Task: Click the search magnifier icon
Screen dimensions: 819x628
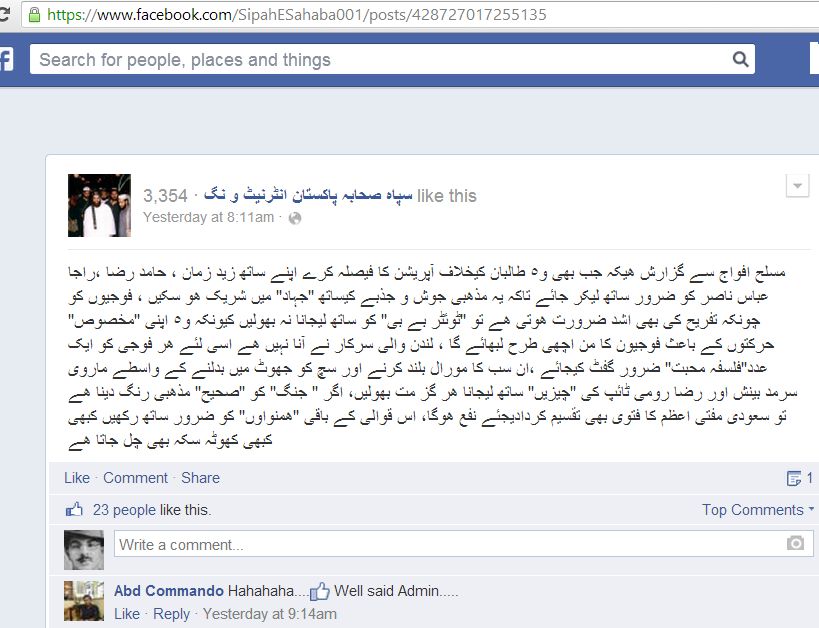Action: [741, 59]
